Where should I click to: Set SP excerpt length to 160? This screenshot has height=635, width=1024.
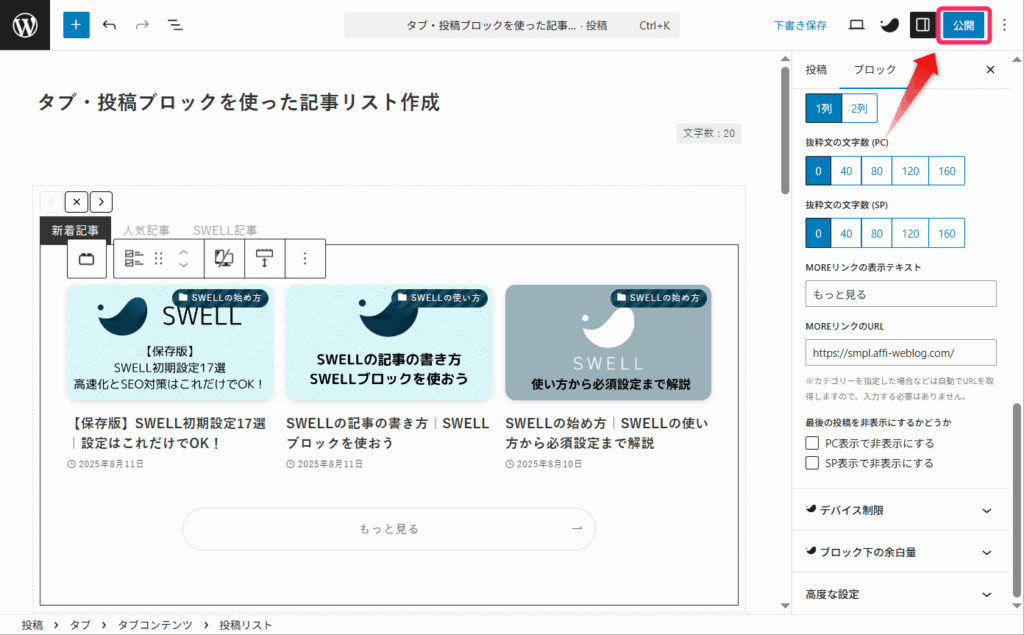tap(946, 233)
